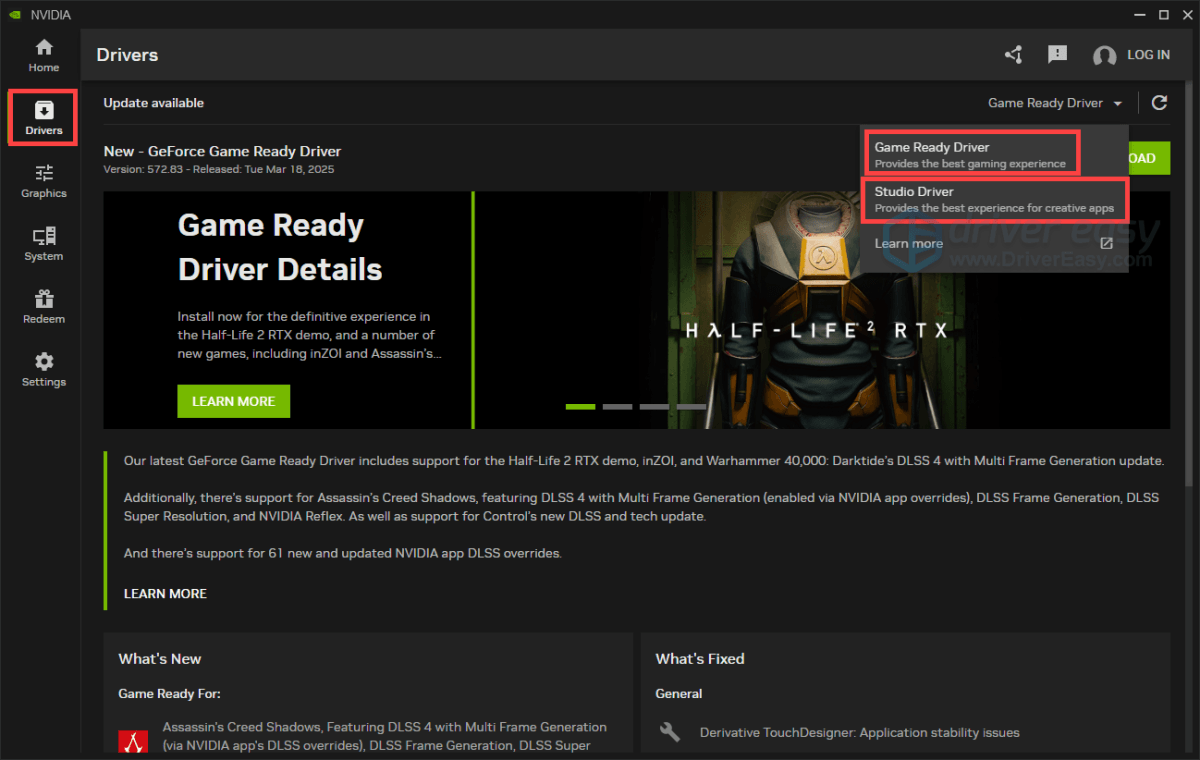
Task: Open the Redeem gift icon
Action: (x=43, y=307)
